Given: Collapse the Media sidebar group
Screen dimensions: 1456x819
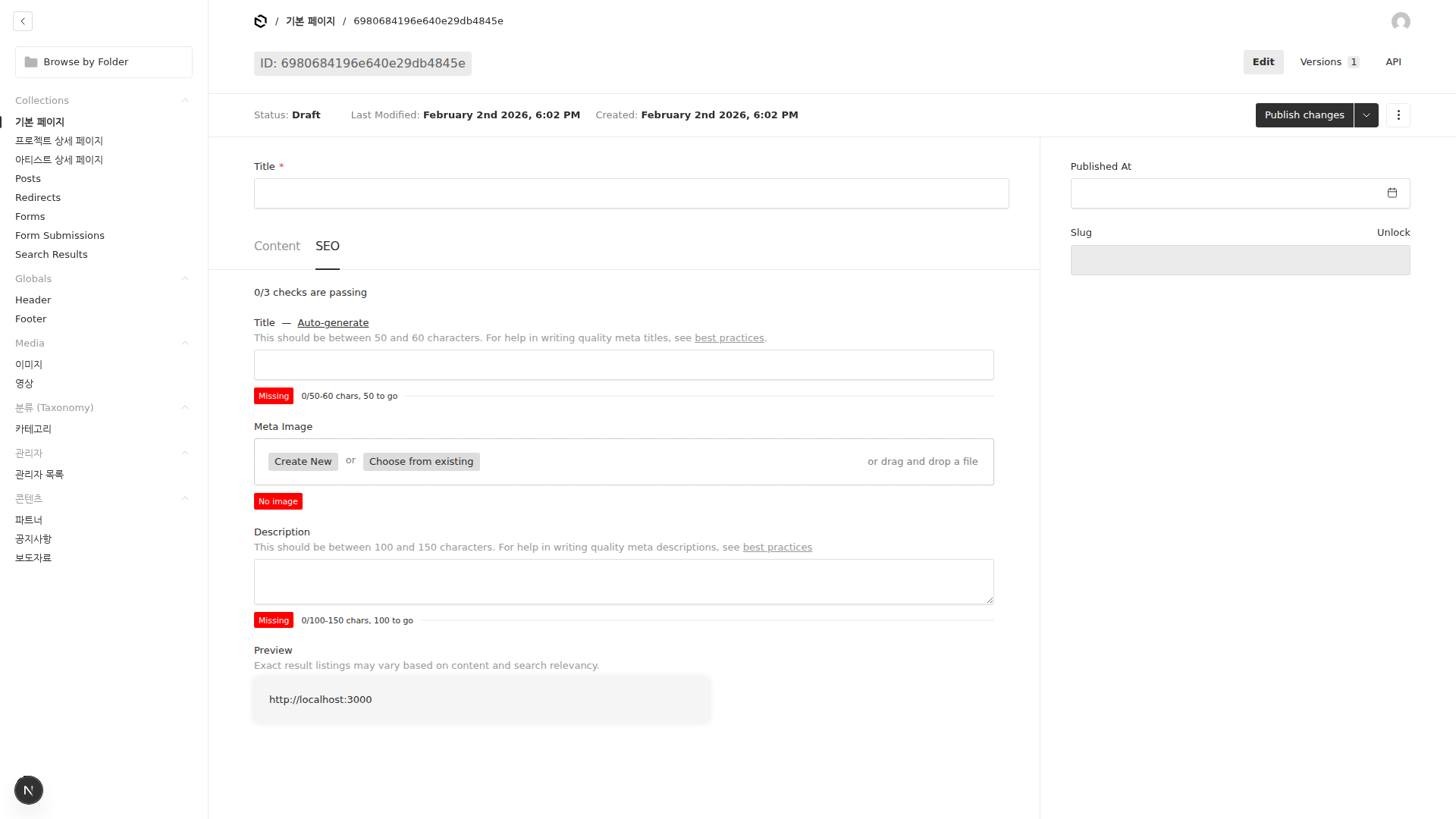Looking at the screenshot, I should coord(185,344).
